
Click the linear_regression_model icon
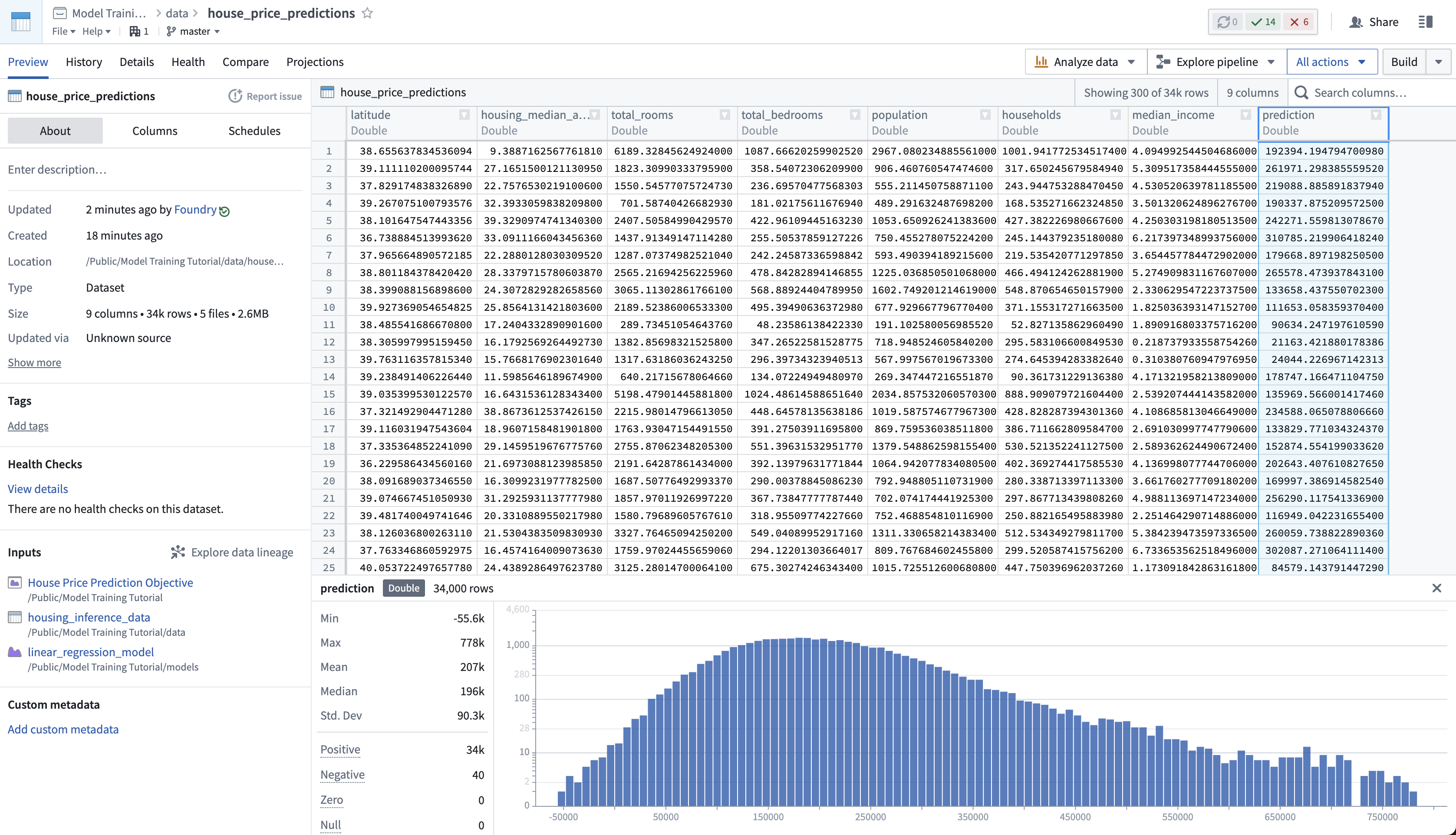click(15, 651)
